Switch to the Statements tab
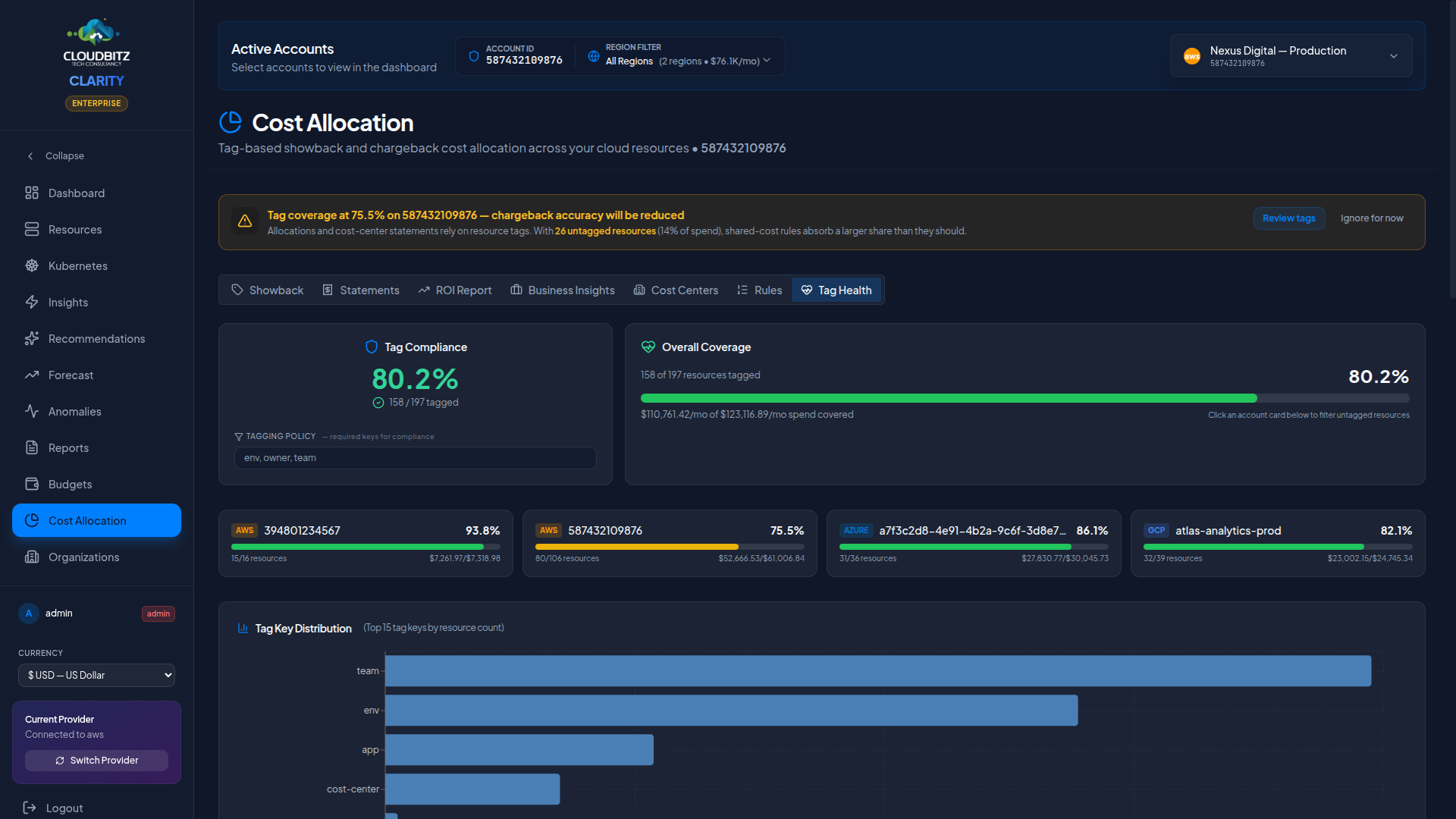This screenshot has height=819, width=1456. click(x=361, y=290)
